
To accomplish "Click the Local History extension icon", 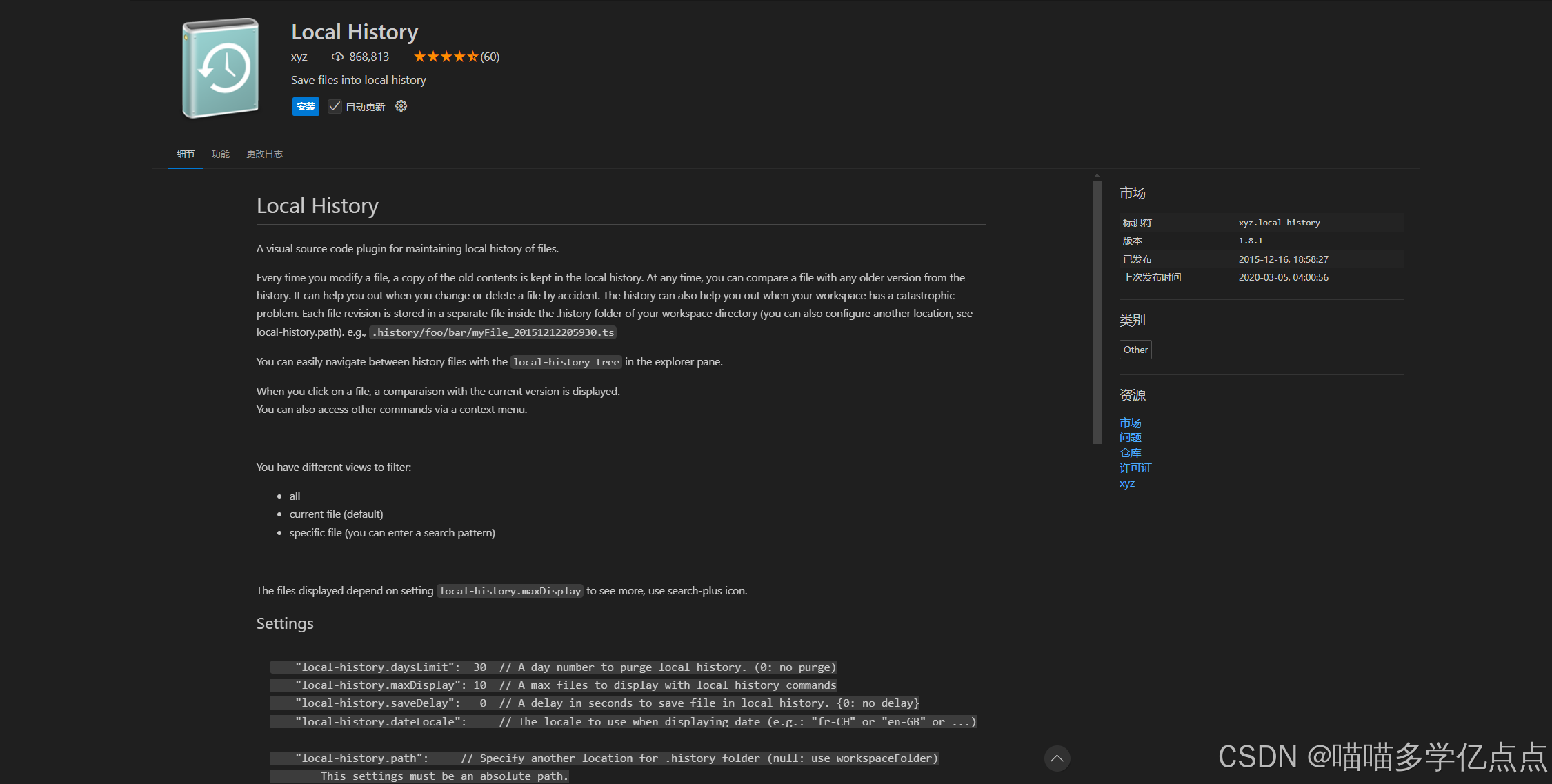I will [221, 68].
